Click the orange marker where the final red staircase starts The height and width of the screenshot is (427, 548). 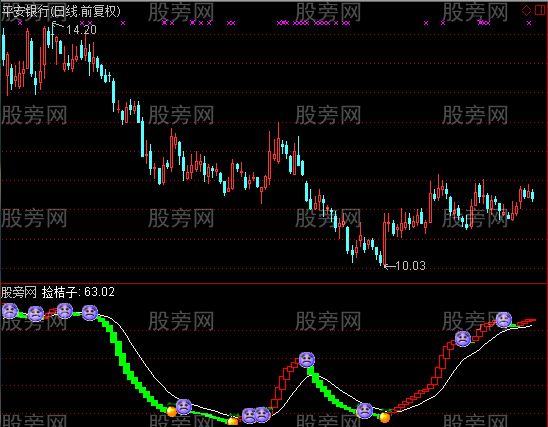(385, 417)
